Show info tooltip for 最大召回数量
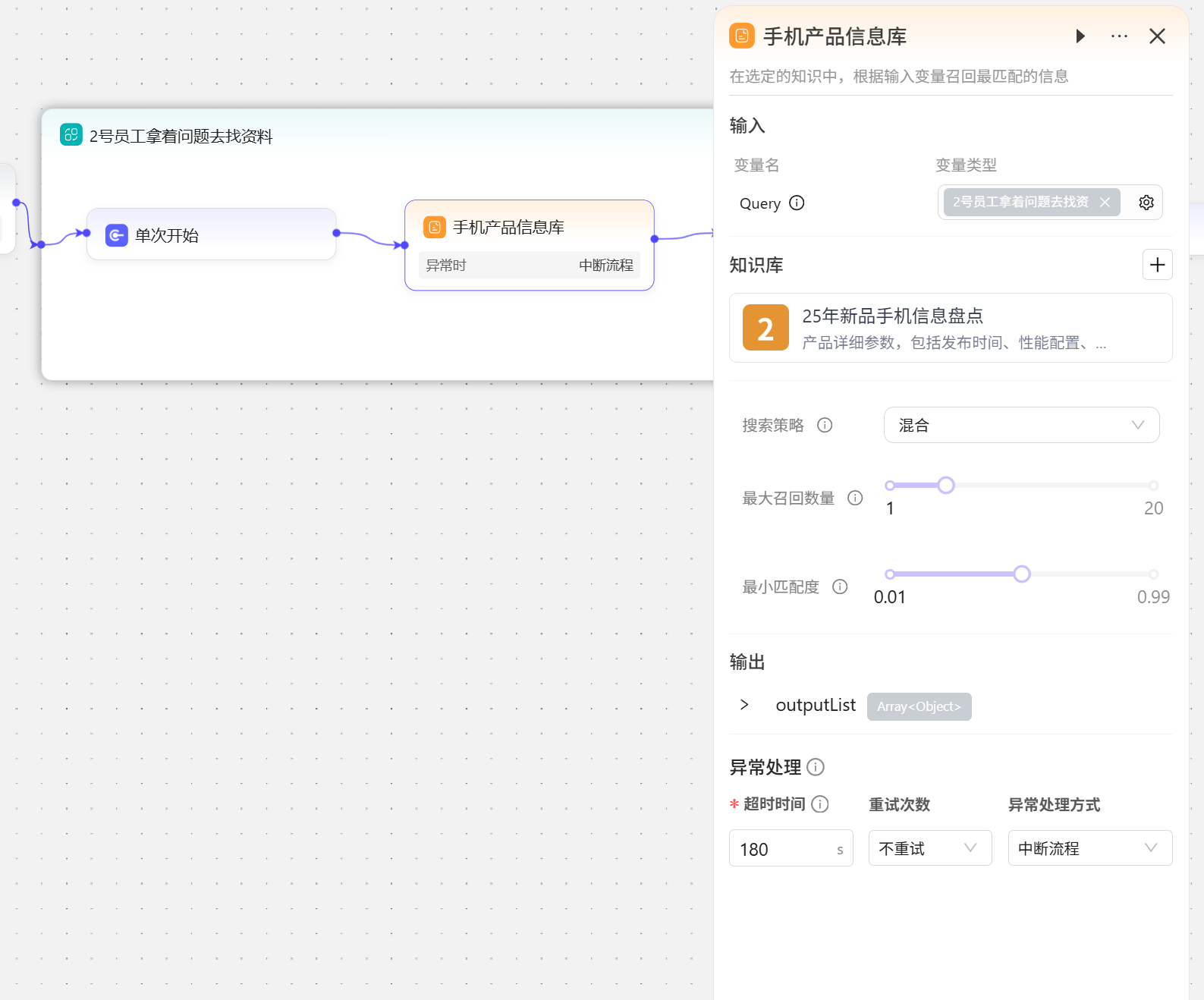The width and height of the screenshot is (1204, 1000). [855, 498]
